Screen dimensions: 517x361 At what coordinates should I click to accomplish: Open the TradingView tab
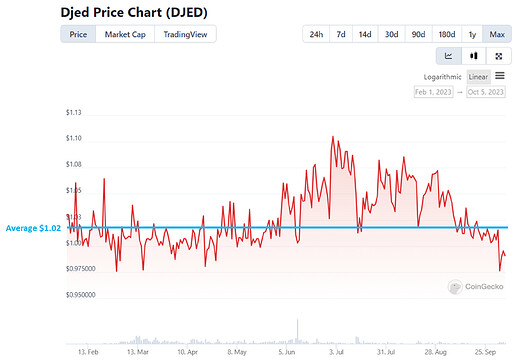tap(185, 34)
